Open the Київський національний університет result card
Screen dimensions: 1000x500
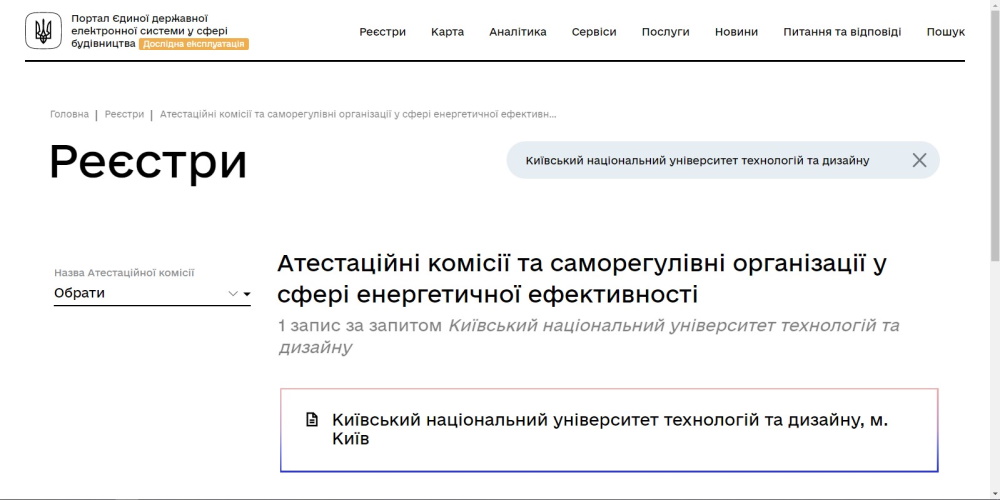(x=609, y=430)
